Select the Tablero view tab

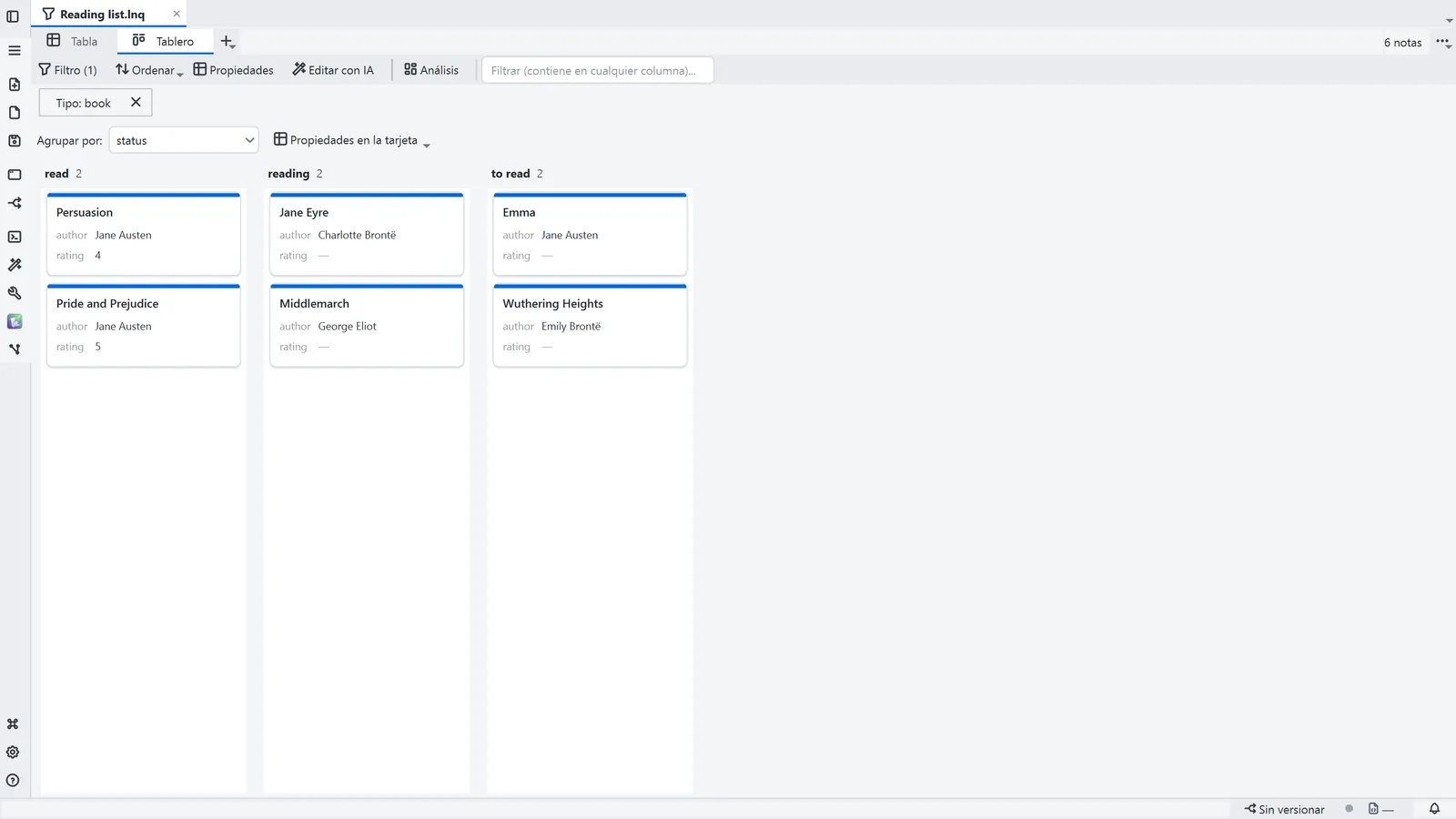click(164, 41)
